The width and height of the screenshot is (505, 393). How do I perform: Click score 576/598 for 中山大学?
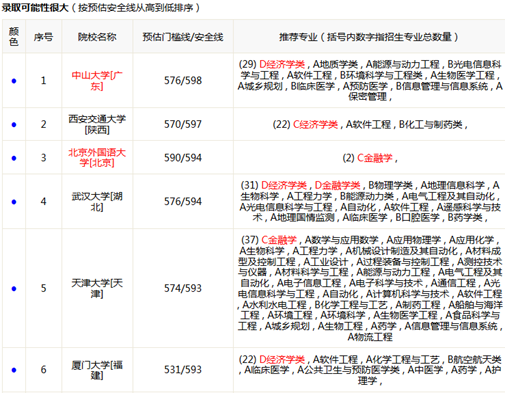click(183, 80)
